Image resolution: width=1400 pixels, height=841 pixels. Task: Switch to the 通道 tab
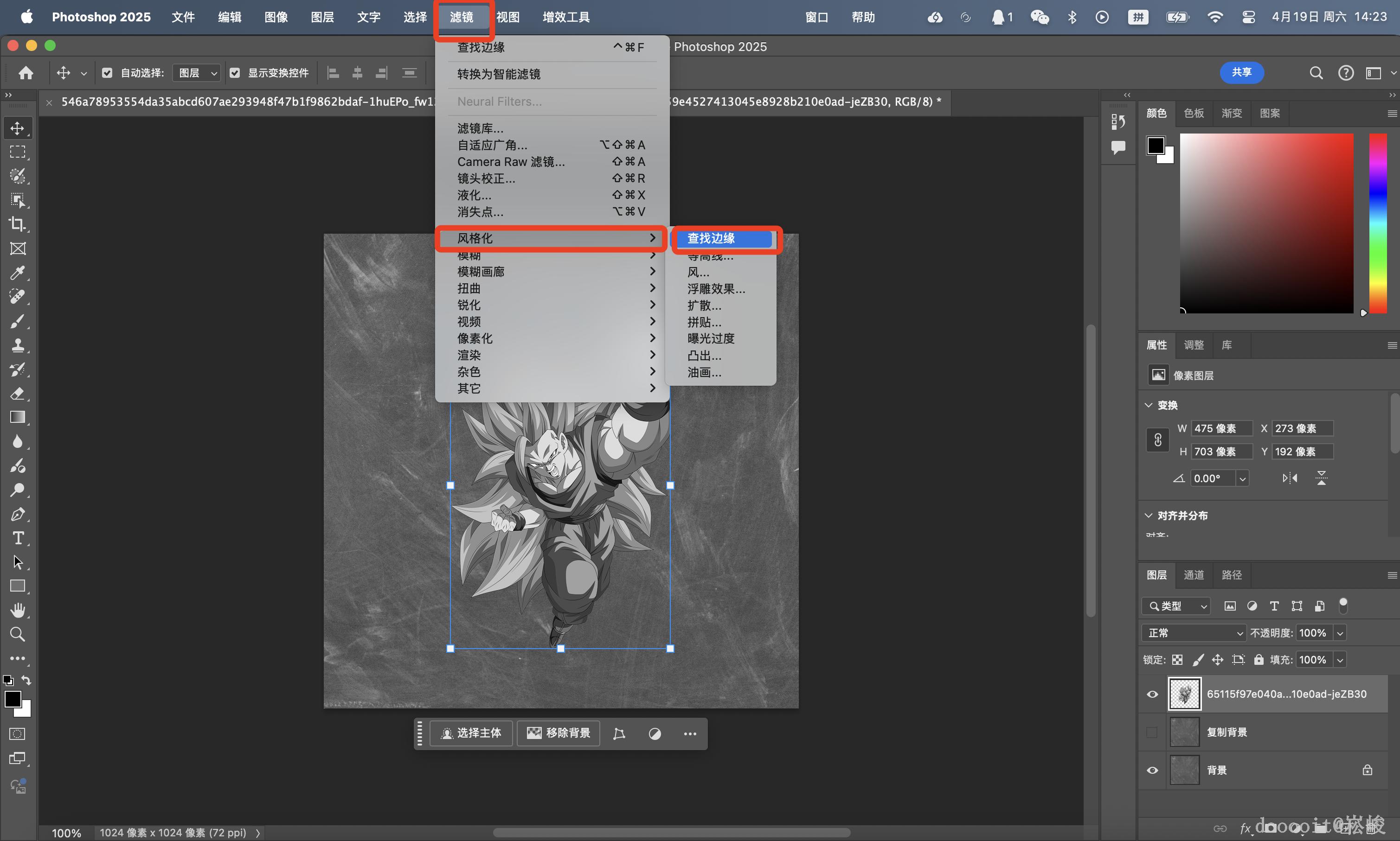pos(1194,574)
